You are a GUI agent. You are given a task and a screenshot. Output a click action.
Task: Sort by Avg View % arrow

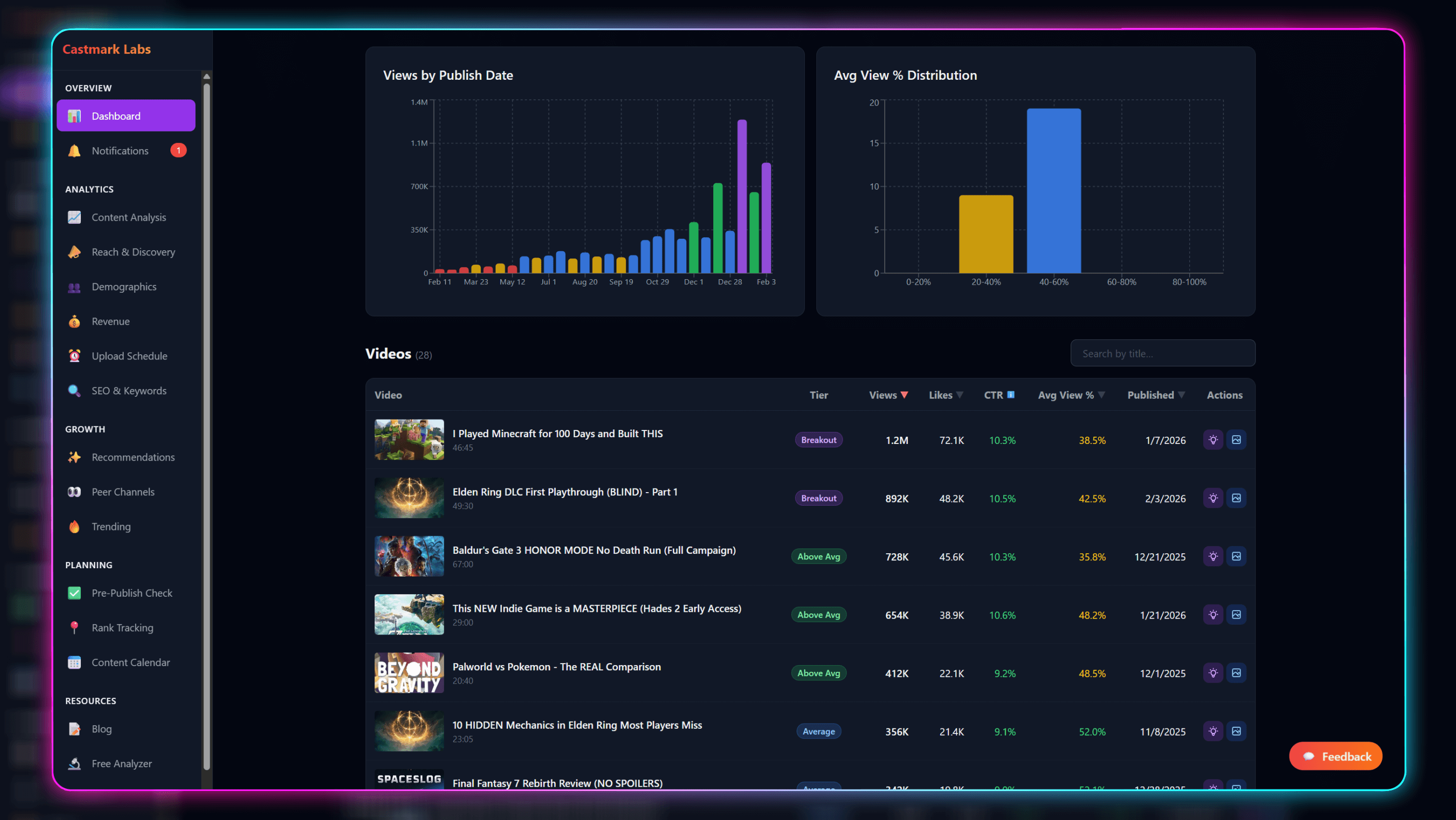1102,394
